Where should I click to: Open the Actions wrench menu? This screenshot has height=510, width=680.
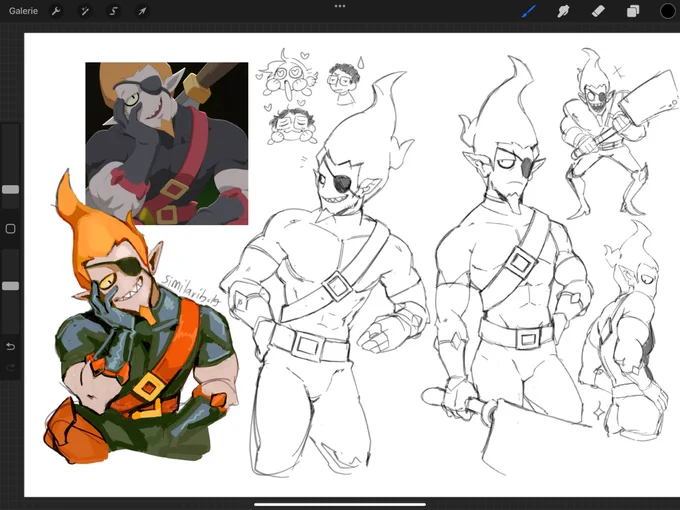tap(56, 11)
